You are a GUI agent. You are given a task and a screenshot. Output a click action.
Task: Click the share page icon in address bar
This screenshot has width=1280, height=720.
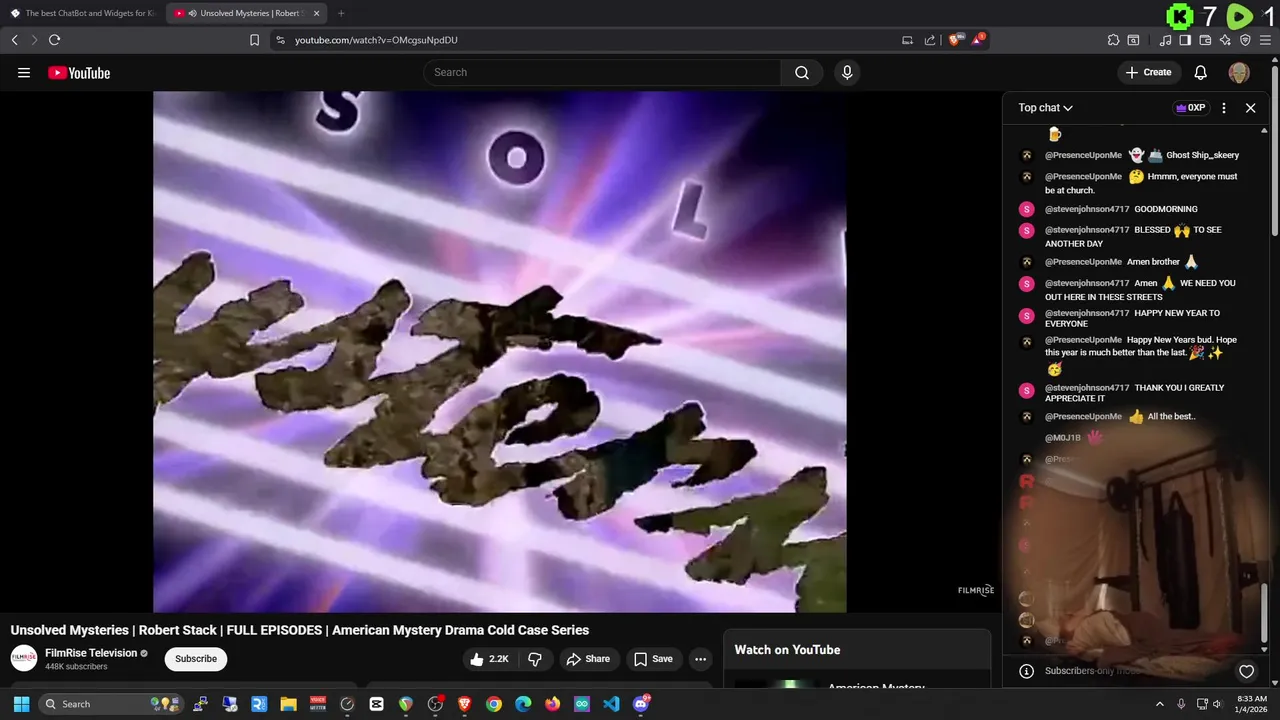(x=930, y=40)
